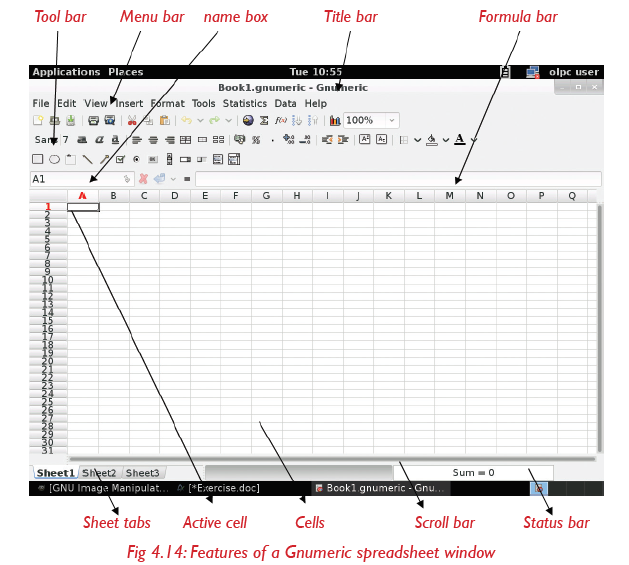Click the Merge cells icon

pyautogui.click(x=203, y=140)
